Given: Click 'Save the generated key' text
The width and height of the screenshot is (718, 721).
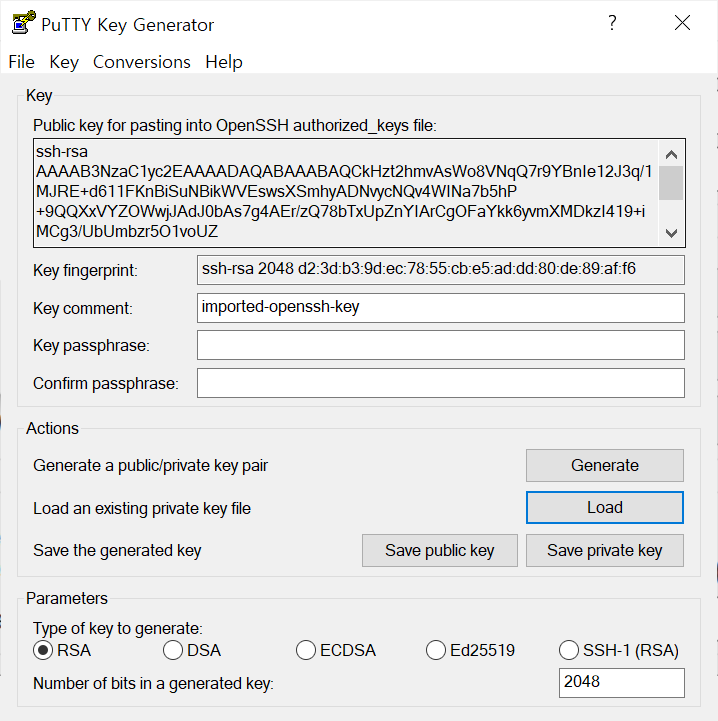Looking at the screenshot, I should point(117,551).
